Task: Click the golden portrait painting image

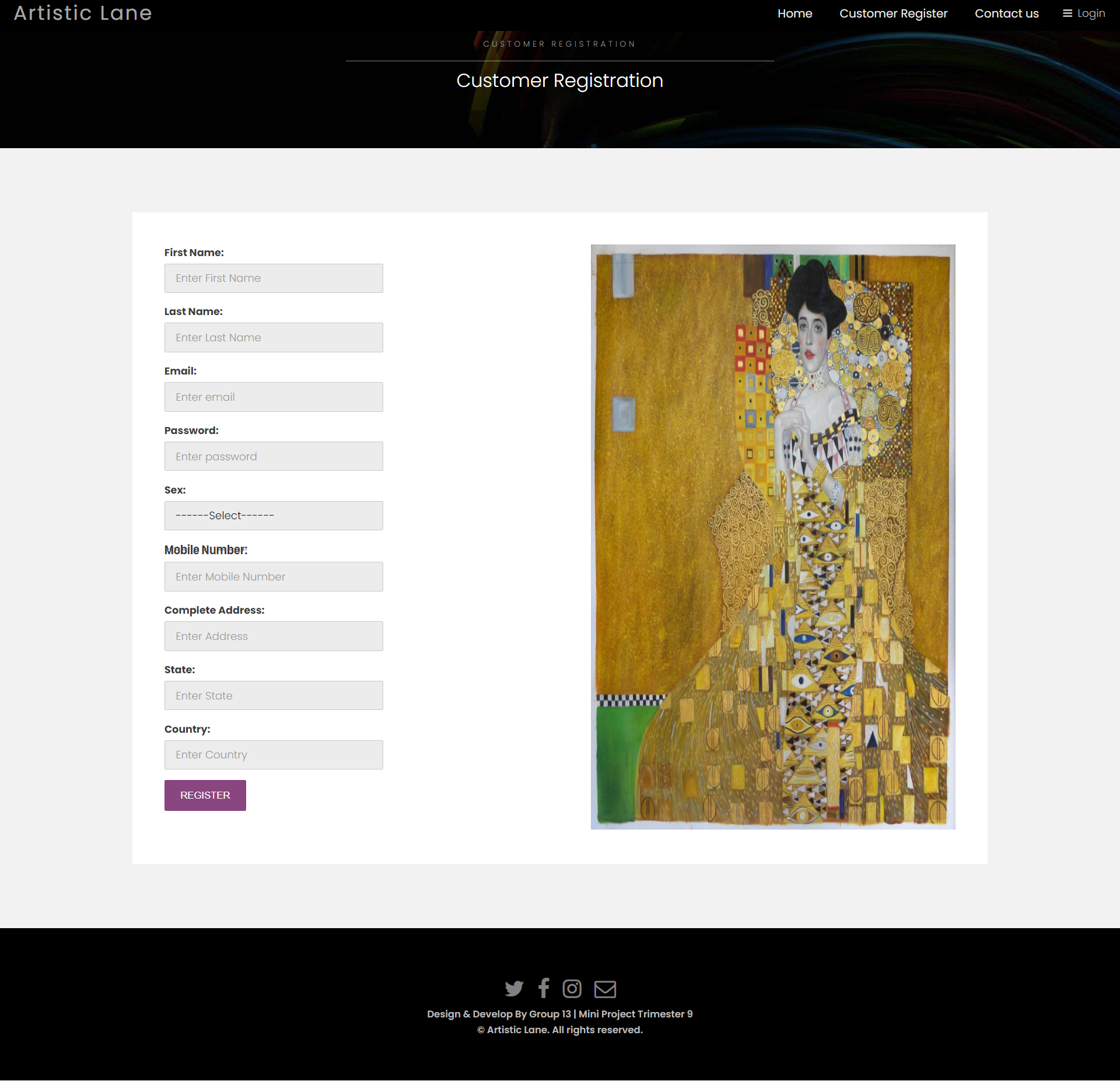Action: pyautogui.click(x=773, y=537)
